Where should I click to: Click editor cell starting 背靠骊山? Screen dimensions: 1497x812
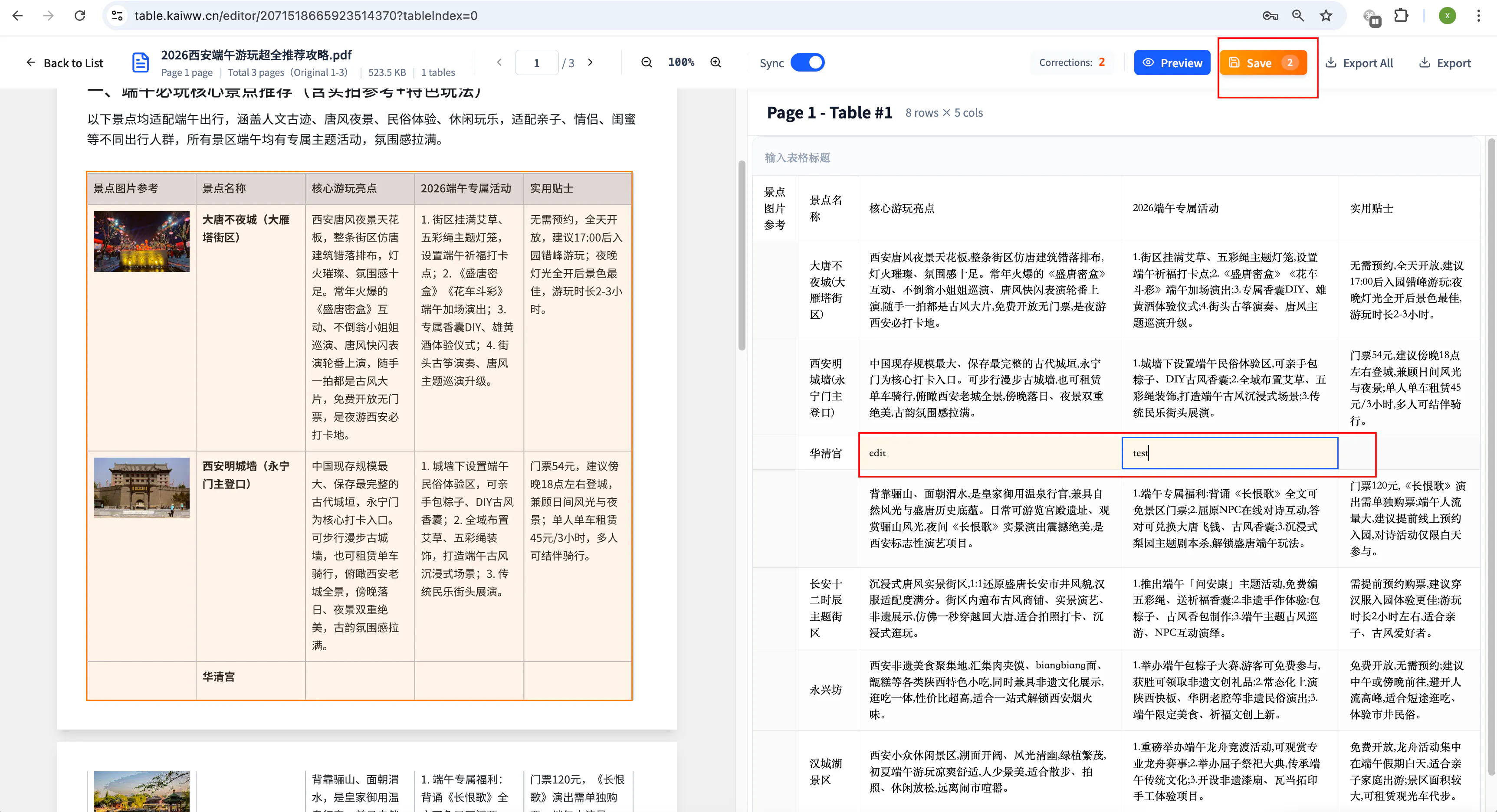(x=990, y=518)
